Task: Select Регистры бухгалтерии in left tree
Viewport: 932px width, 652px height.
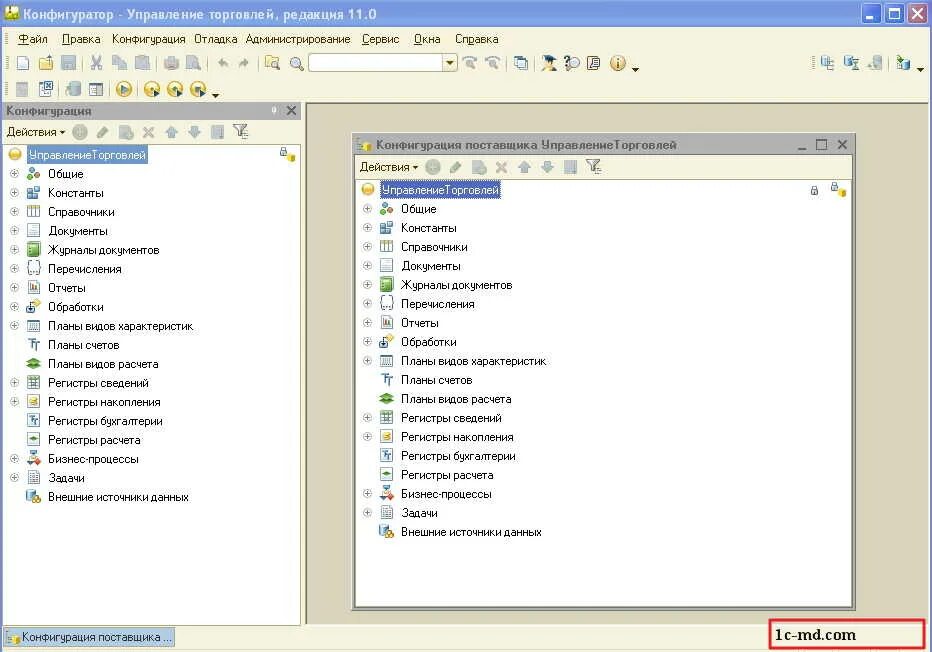Action: (105, 421)
